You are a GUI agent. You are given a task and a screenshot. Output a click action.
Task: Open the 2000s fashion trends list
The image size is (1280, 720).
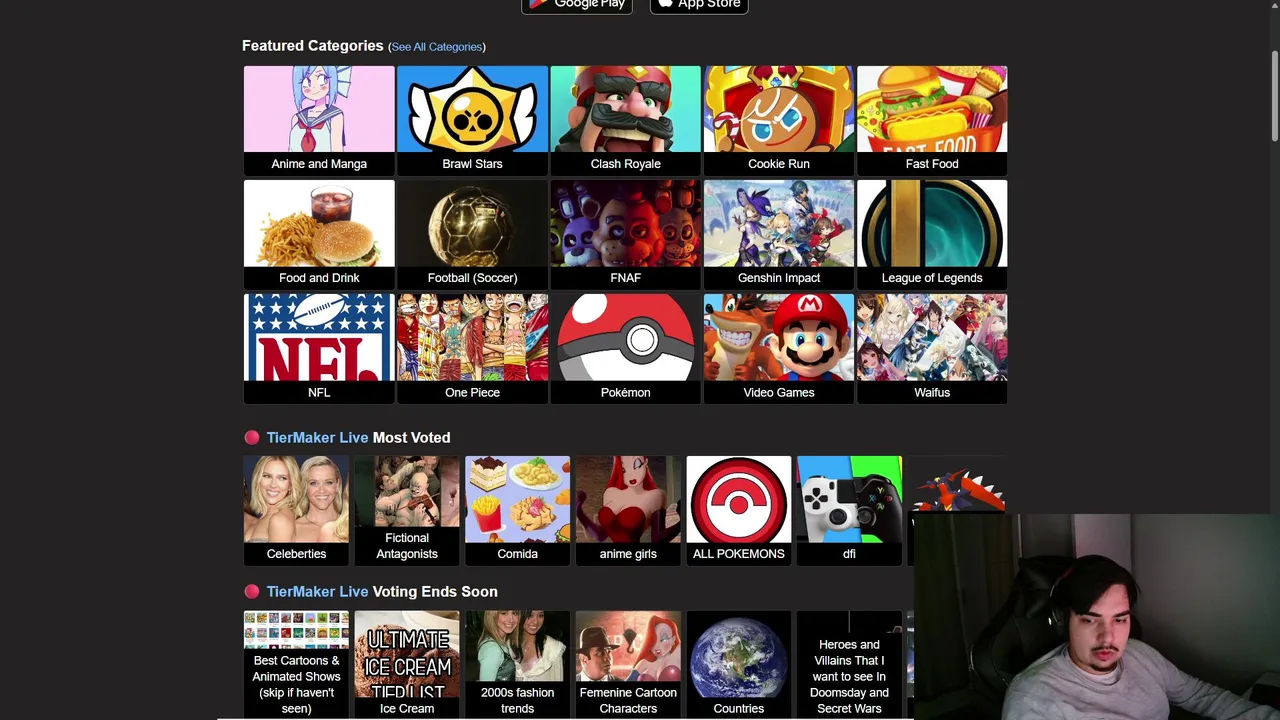(x=517, y=665)
